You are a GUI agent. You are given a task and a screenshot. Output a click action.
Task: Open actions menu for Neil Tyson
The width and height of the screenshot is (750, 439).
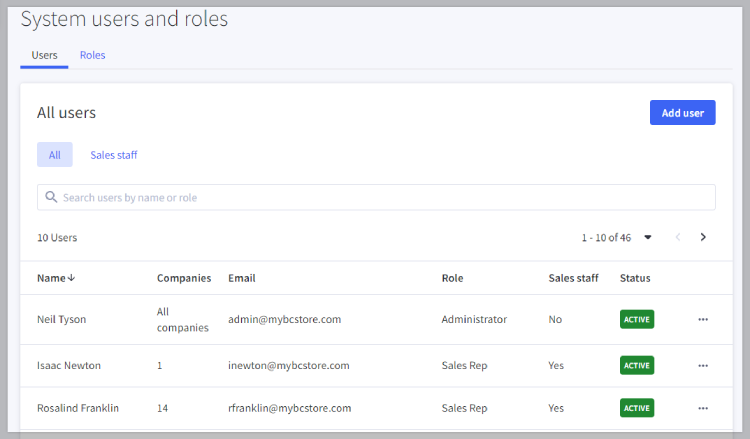pos(702,320)
